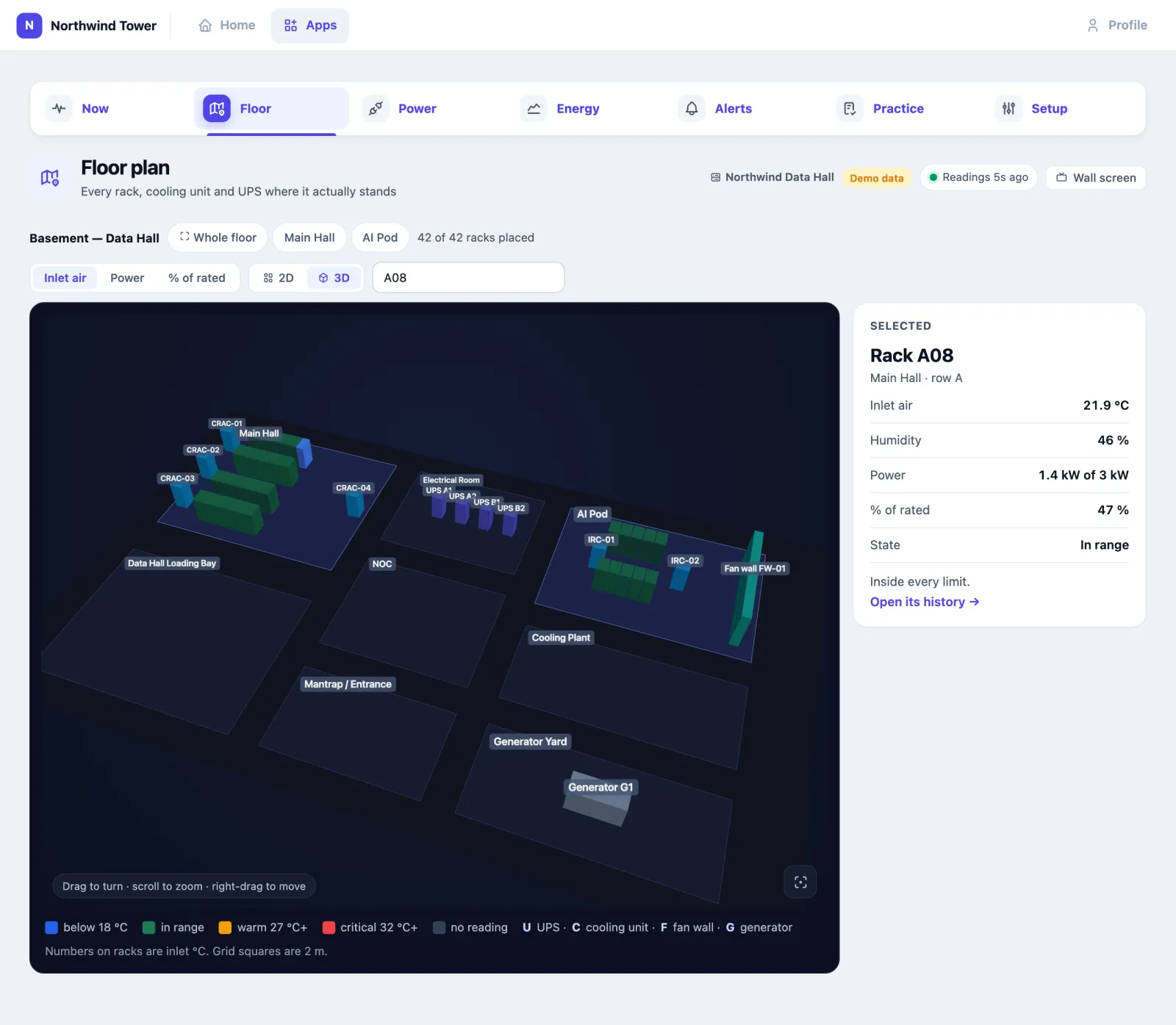Open Rack A08 history link

click(925, 602)
